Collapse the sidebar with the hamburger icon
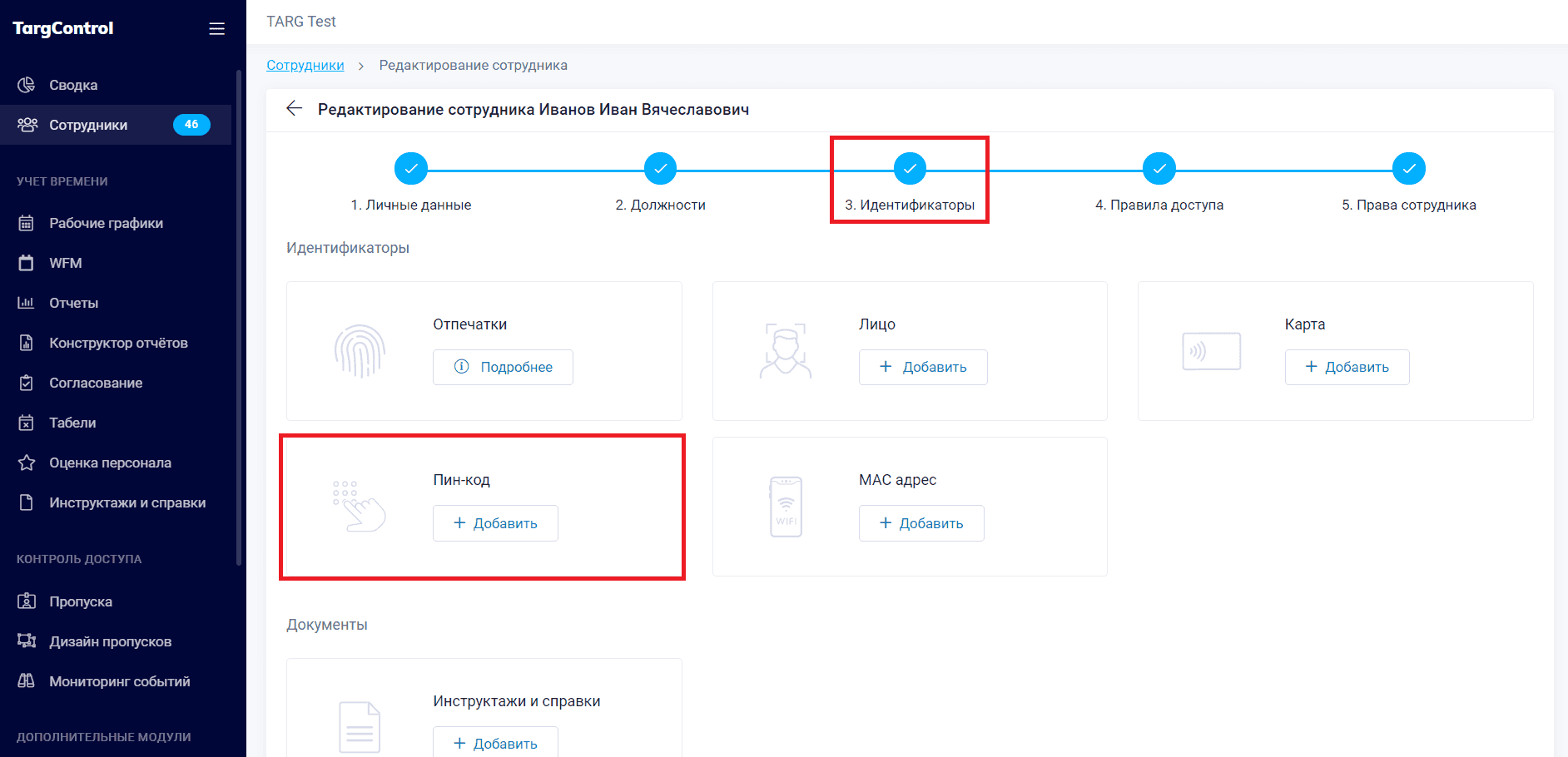The width and height of the screenshot is (1568, 757). [x=216, y=27]
